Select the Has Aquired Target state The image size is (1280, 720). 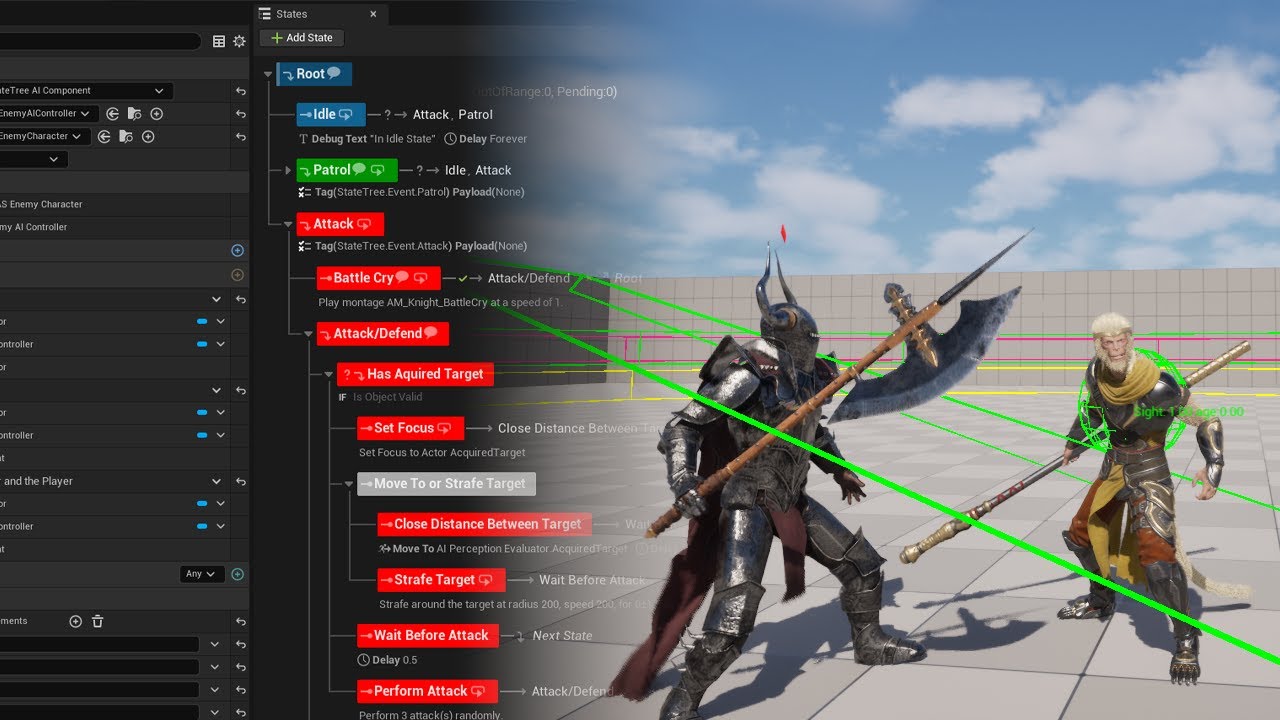(x=415, y=374)
